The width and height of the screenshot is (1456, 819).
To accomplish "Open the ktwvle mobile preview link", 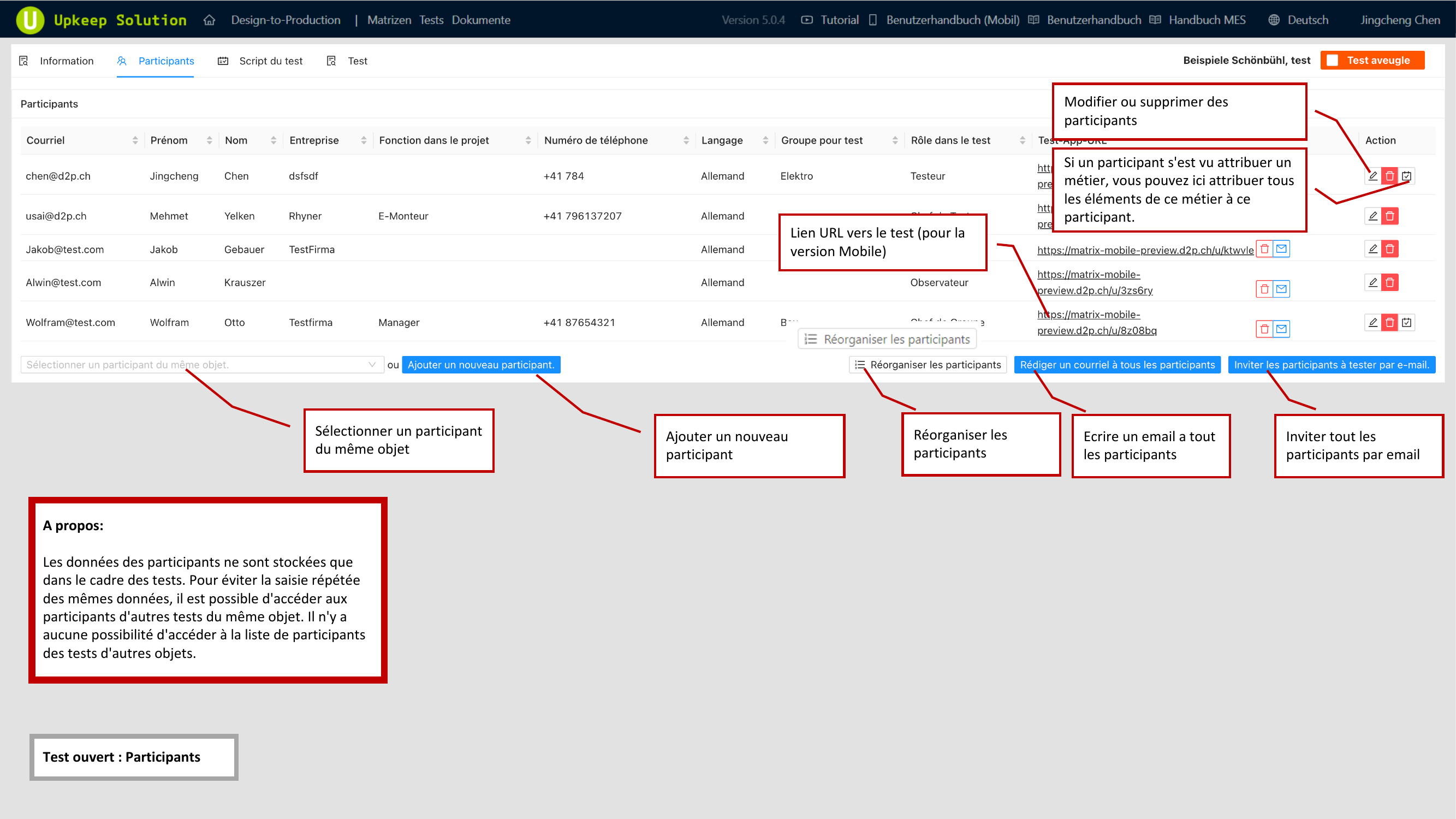I will pos(1145,250).
